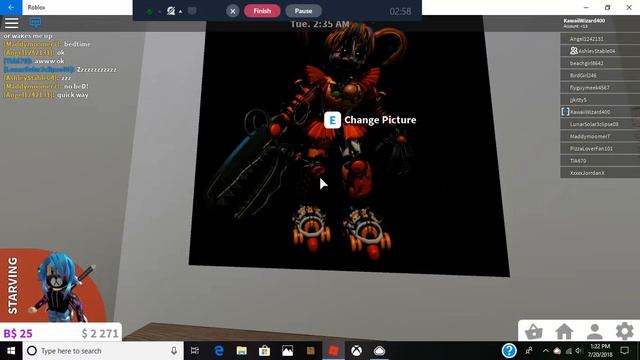Open Task View on taskbar
The image size is (640, 360).
coord(195,351)
